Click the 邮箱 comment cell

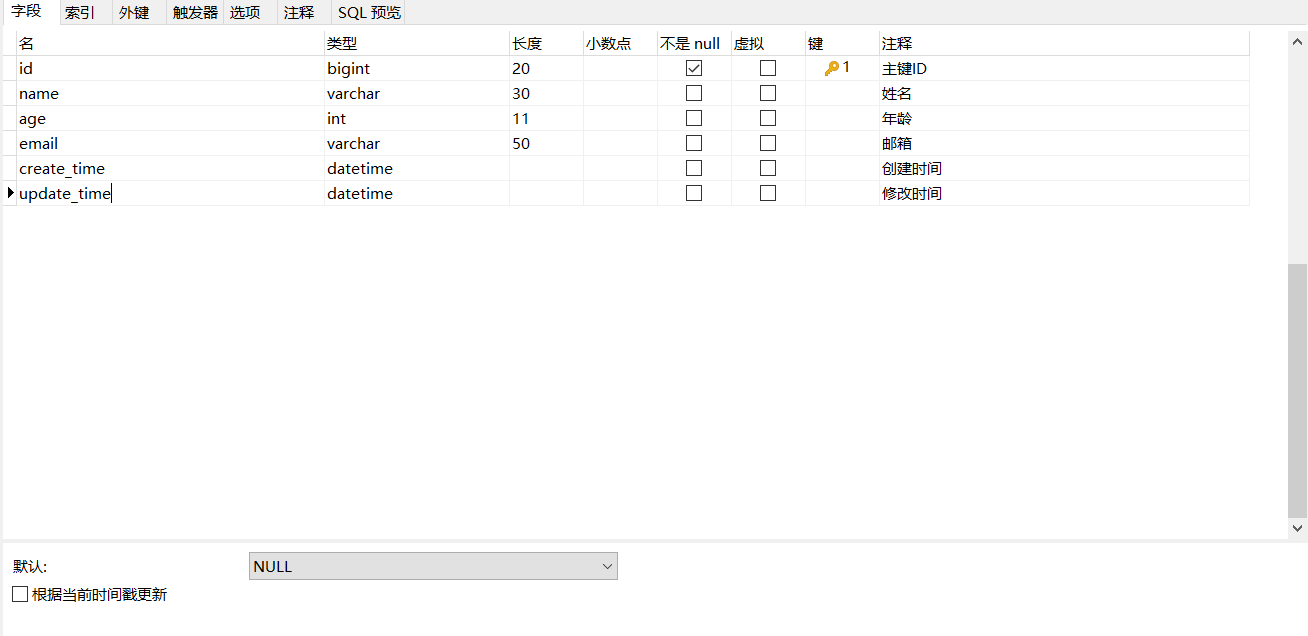(1065, 143)
